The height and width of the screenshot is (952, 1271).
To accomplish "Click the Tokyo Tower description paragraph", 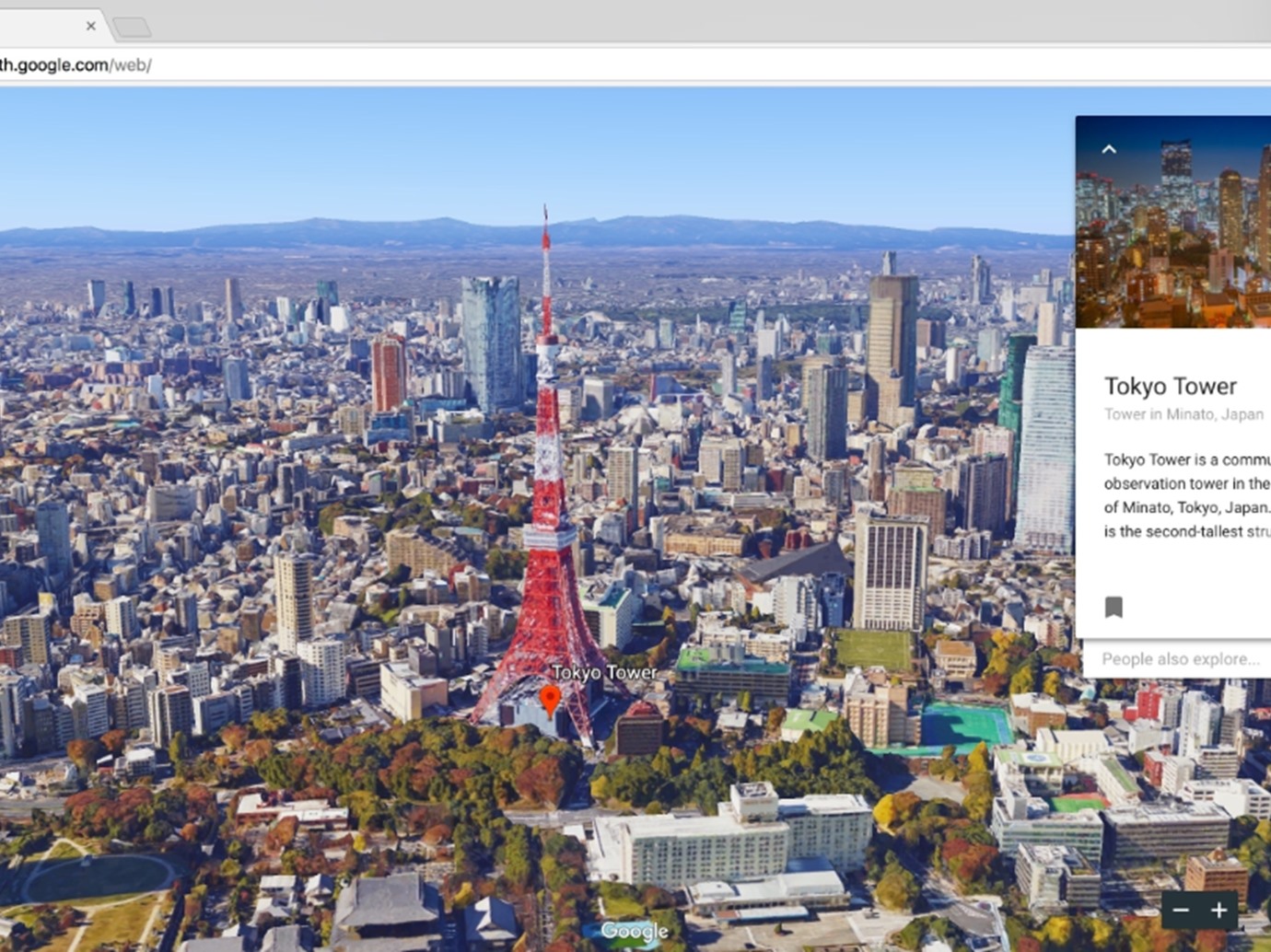I will pos(1187,495).
